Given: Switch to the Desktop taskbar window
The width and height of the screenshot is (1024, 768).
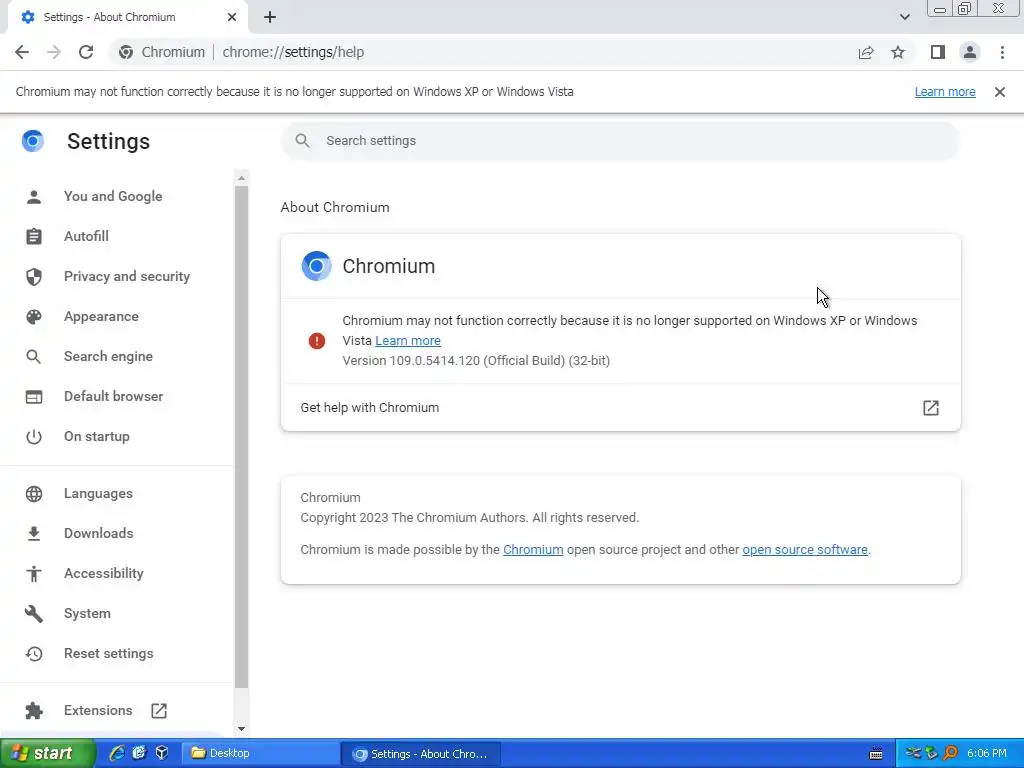Looking at the screenshot, I should [x=260, y=754].
